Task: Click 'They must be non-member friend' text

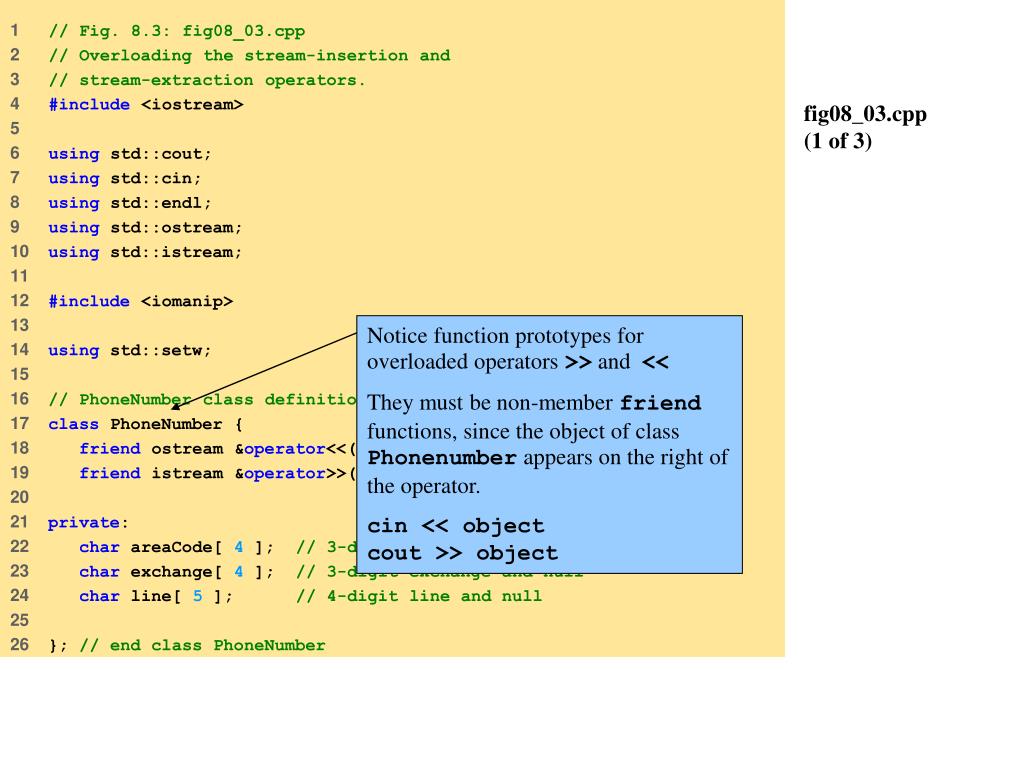Action: [534, 403]
